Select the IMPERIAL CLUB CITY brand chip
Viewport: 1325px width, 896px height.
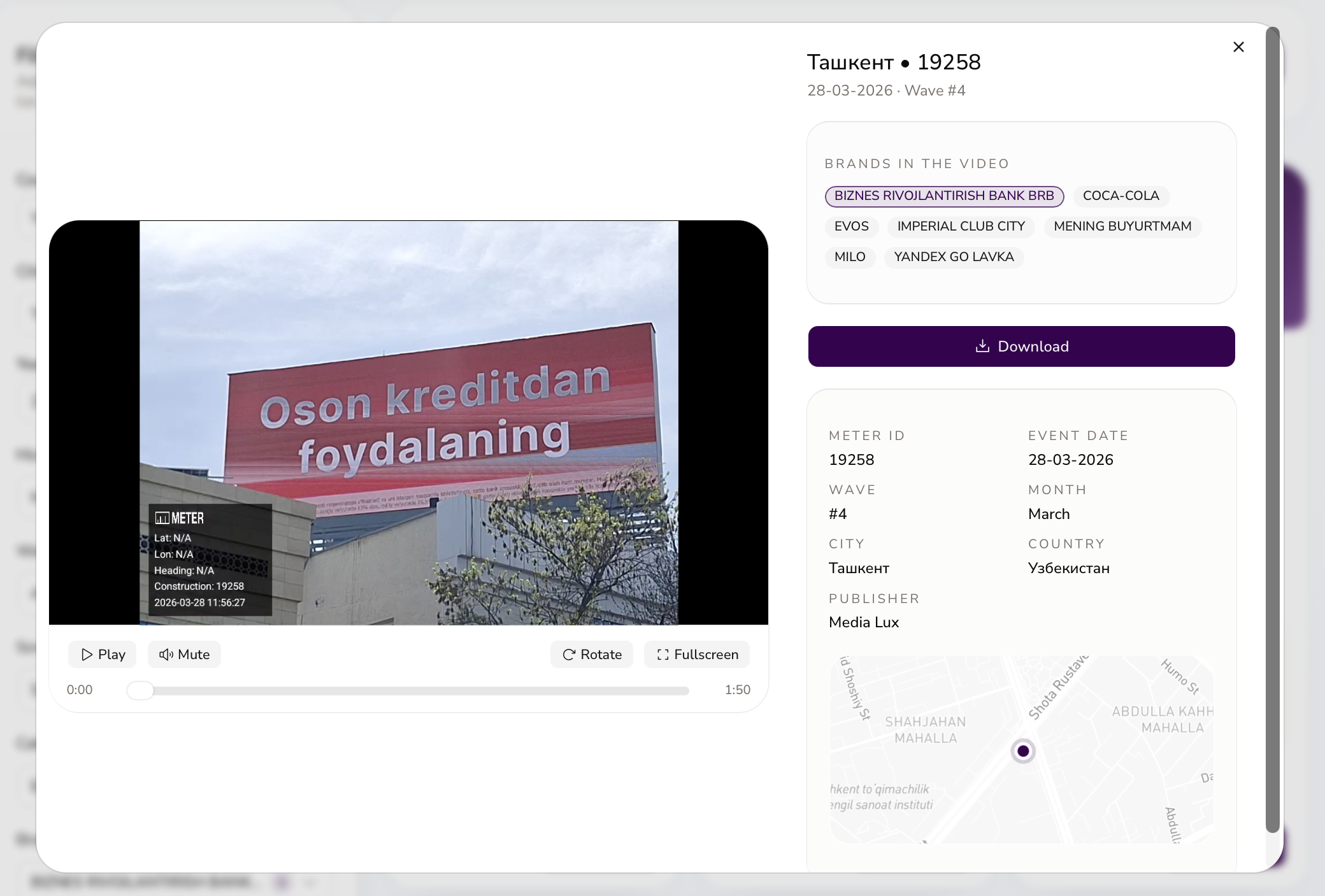point(961,227)
